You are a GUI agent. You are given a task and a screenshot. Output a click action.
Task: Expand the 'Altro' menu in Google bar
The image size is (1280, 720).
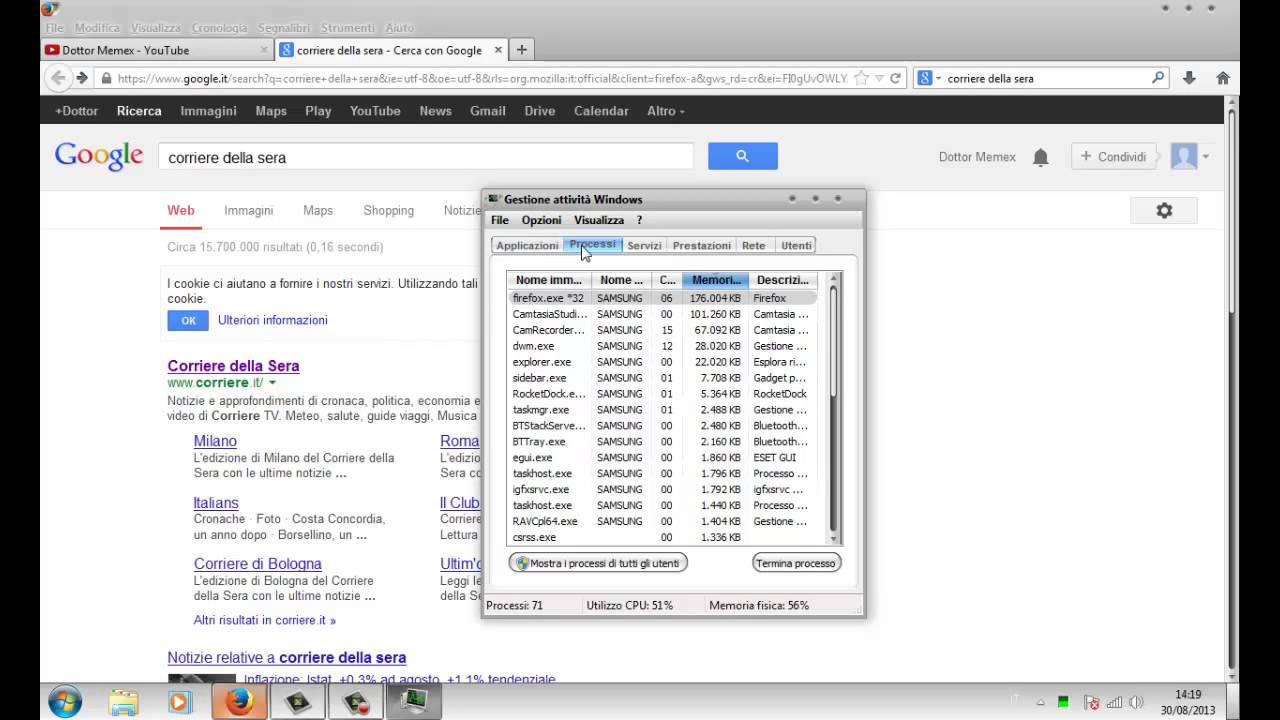665,111
